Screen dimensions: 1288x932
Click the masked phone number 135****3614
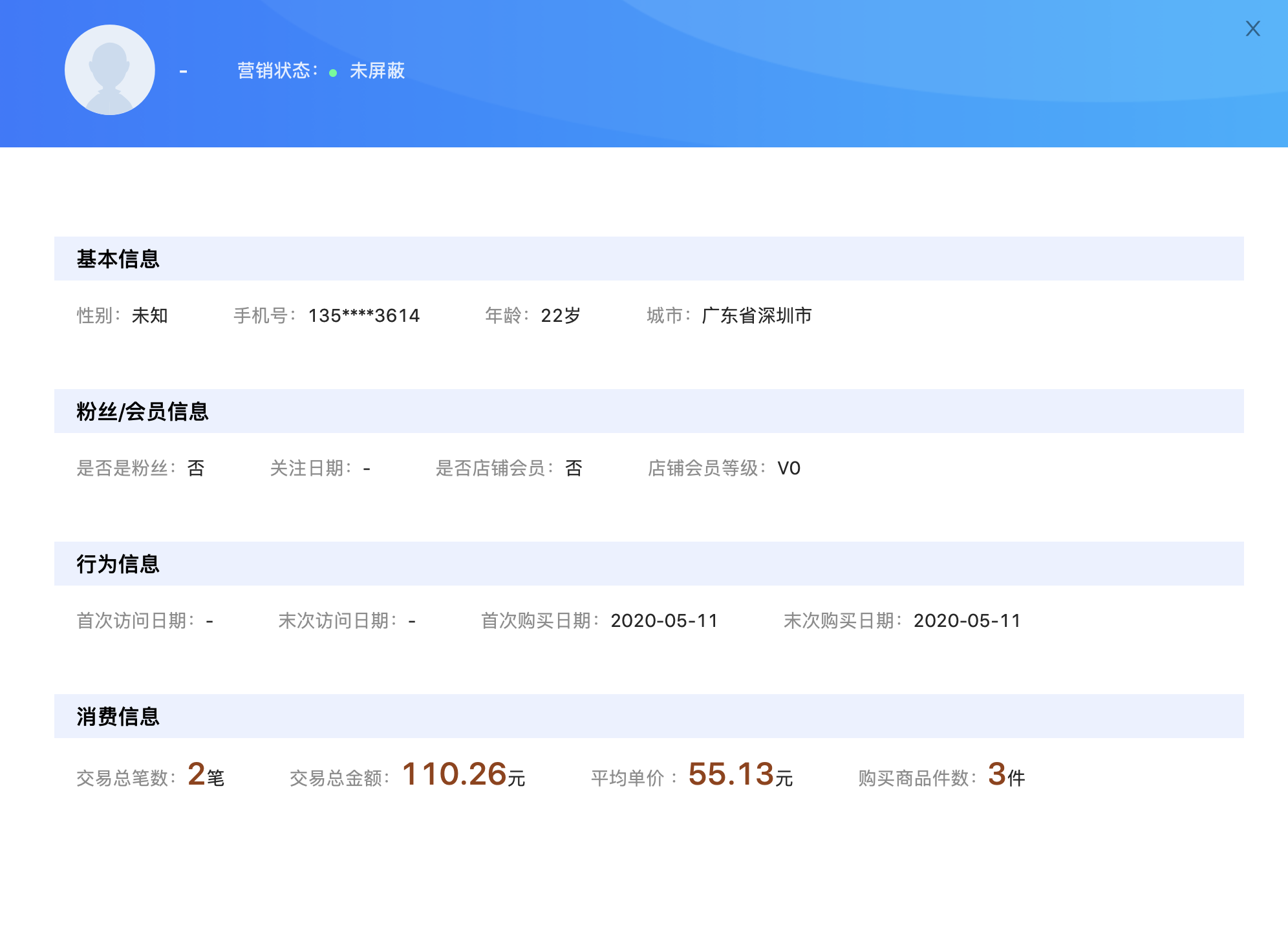pyautogui.click(x=364, y=315)
